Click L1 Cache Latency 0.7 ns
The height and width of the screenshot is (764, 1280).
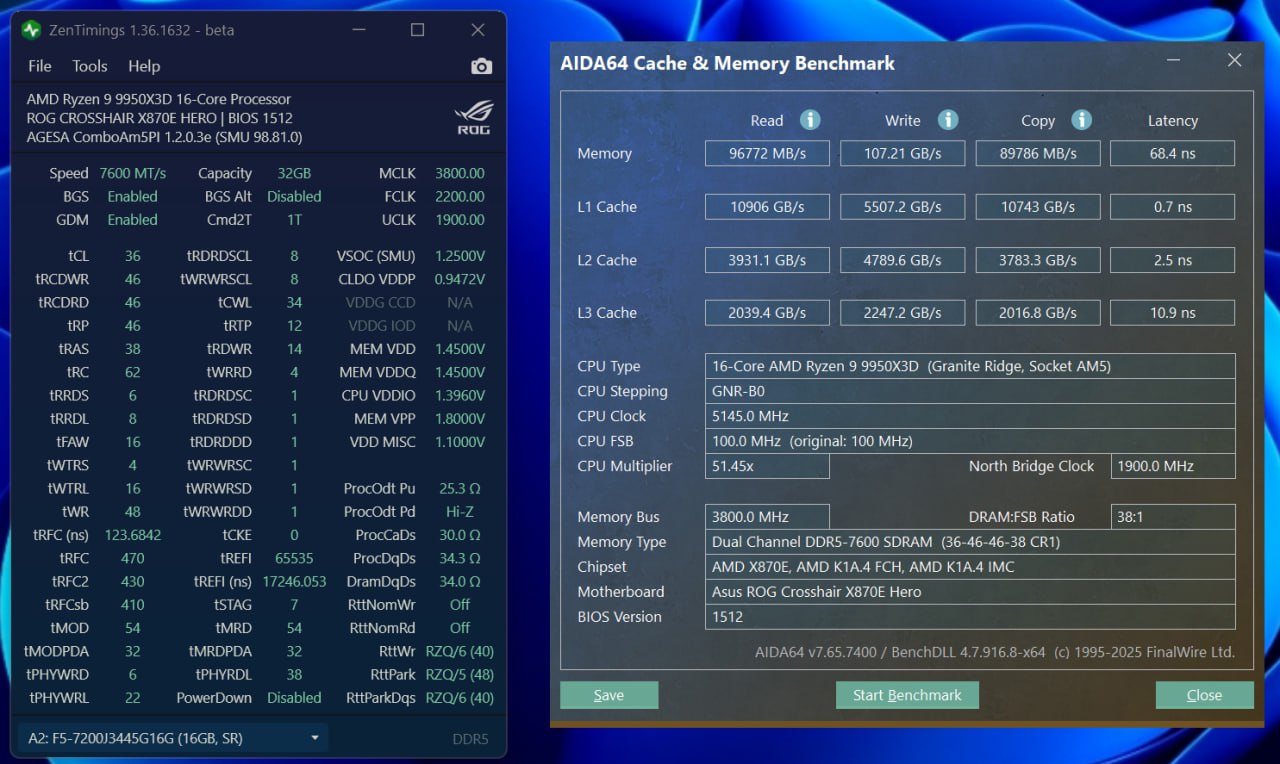point(1172,207)
